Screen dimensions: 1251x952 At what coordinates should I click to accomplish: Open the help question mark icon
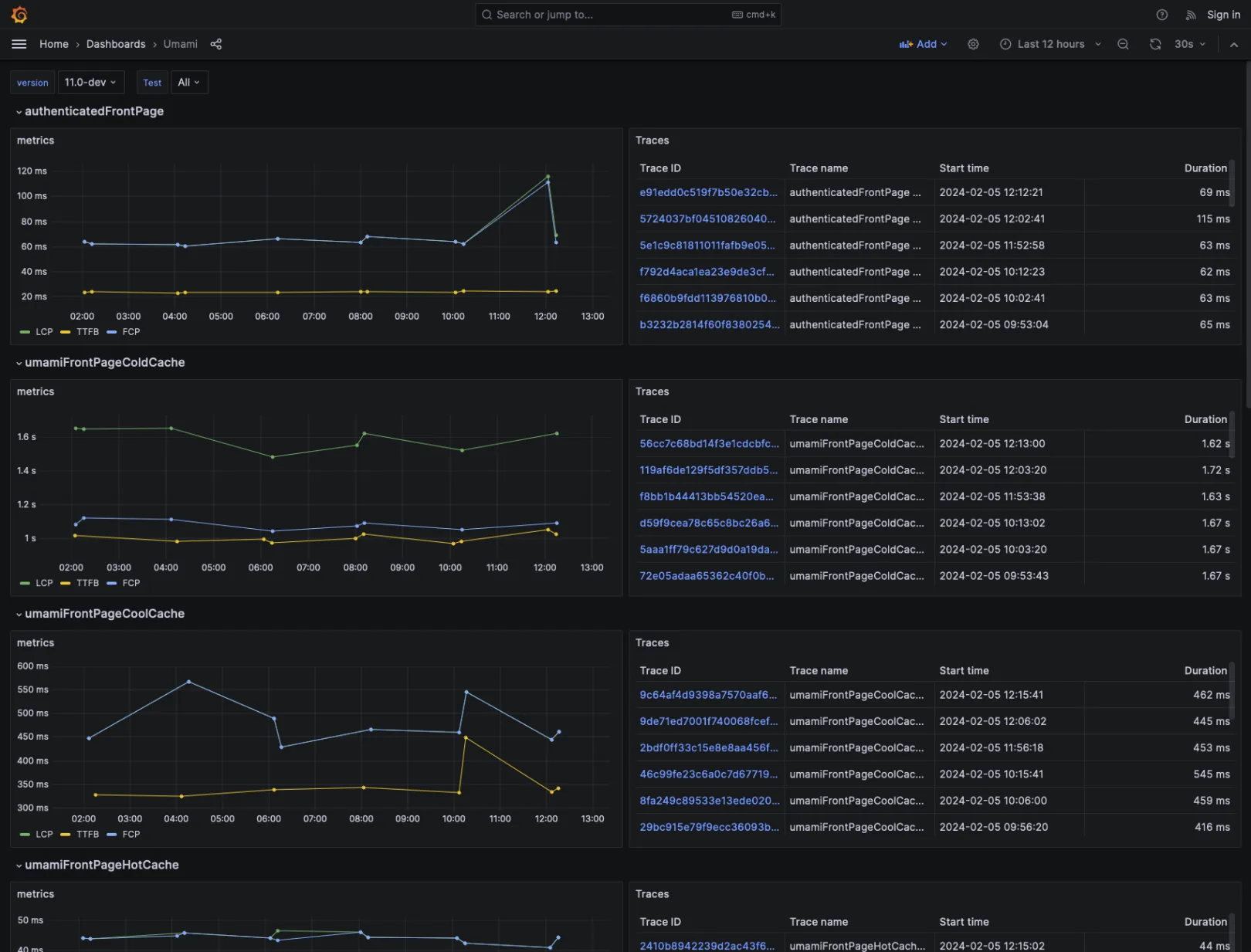coord(1161,15)
